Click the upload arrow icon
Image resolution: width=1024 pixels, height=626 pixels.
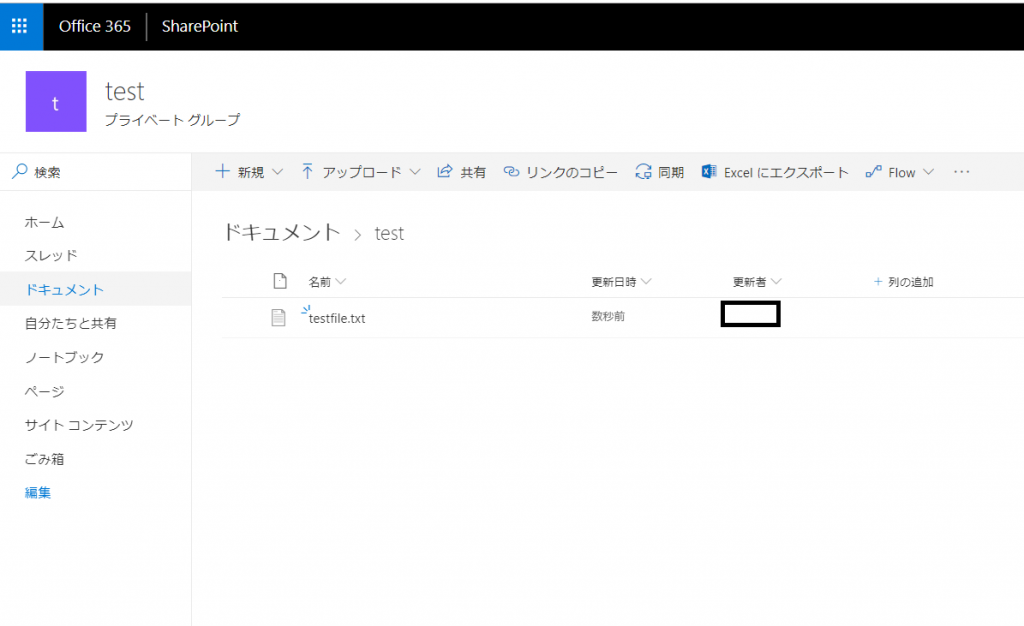(308, 172)
